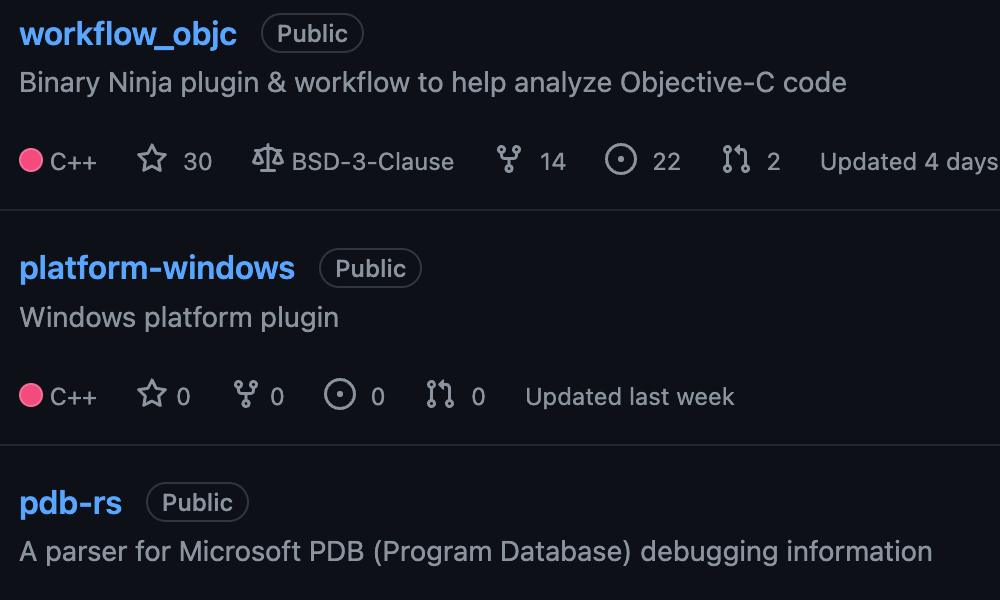1000x600 pixels.
Task: Click the issues icon showing 22 issues
Action: [621, 160]
